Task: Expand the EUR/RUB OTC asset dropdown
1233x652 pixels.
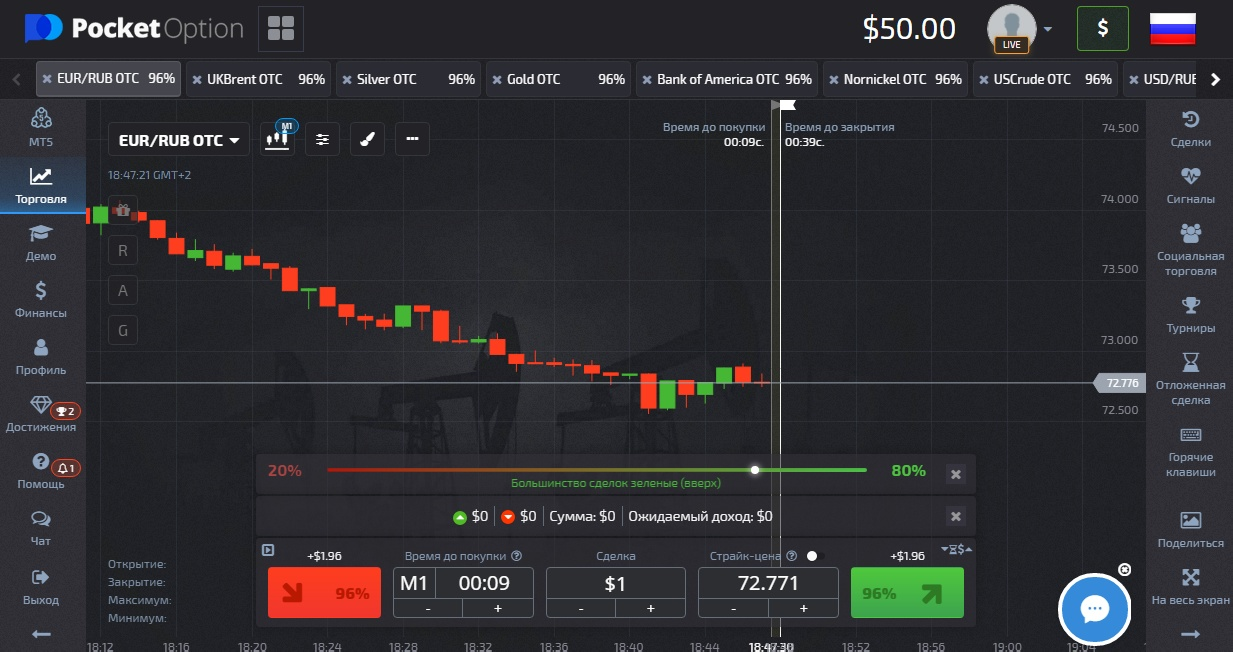Action: 179,140
